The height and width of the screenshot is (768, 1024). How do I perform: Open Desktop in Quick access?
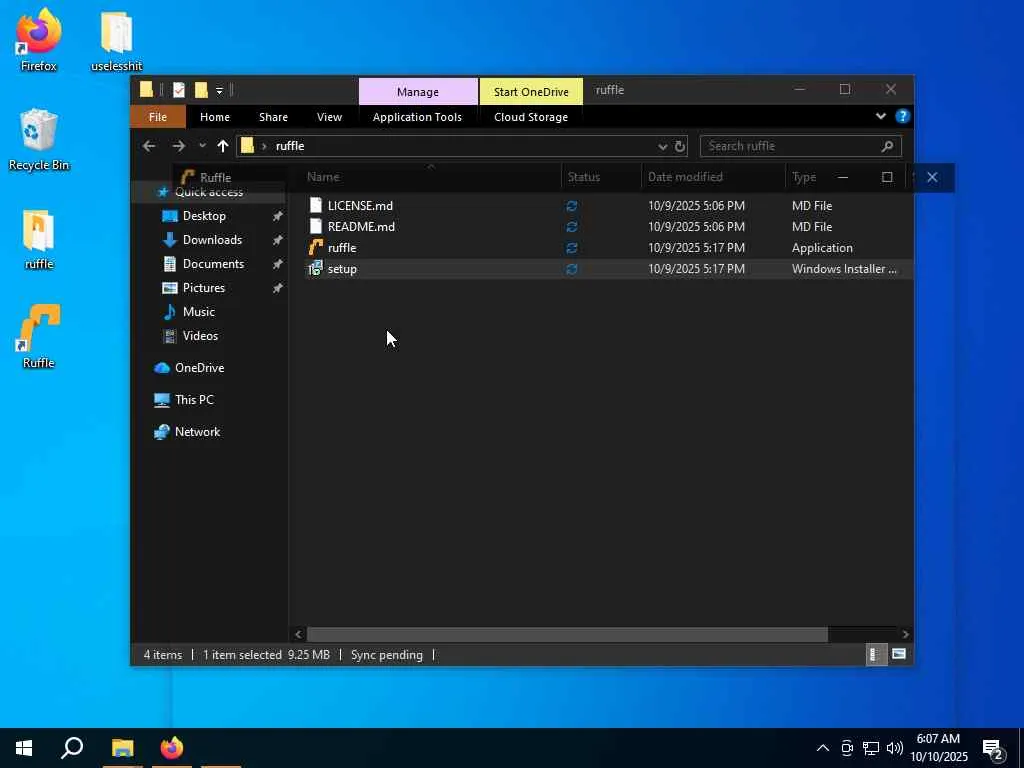click(204, 216)
